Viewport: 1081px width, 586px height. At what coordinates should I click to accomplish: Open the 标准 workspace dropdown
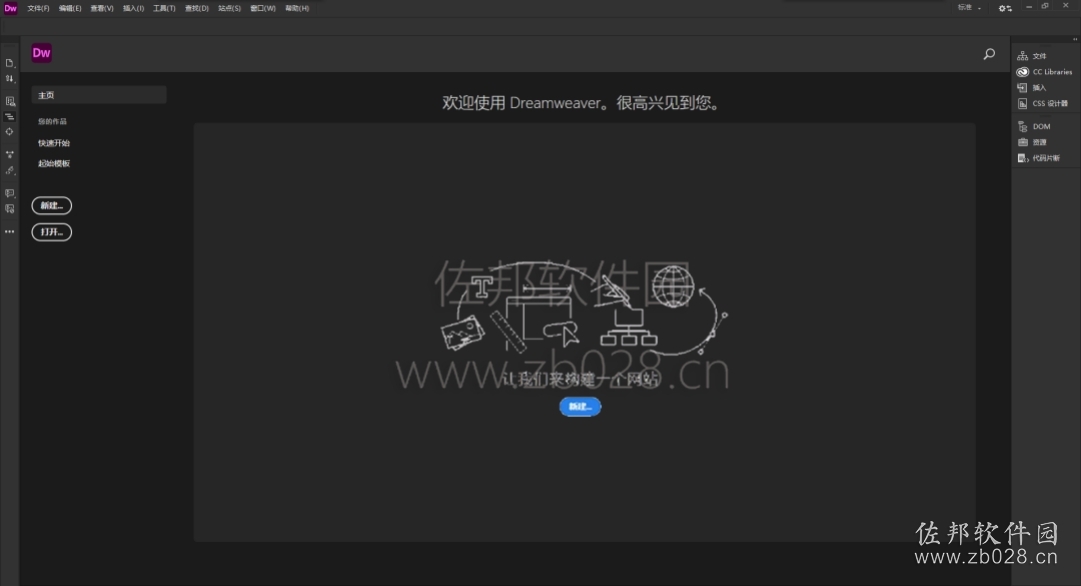coord(969,8)
